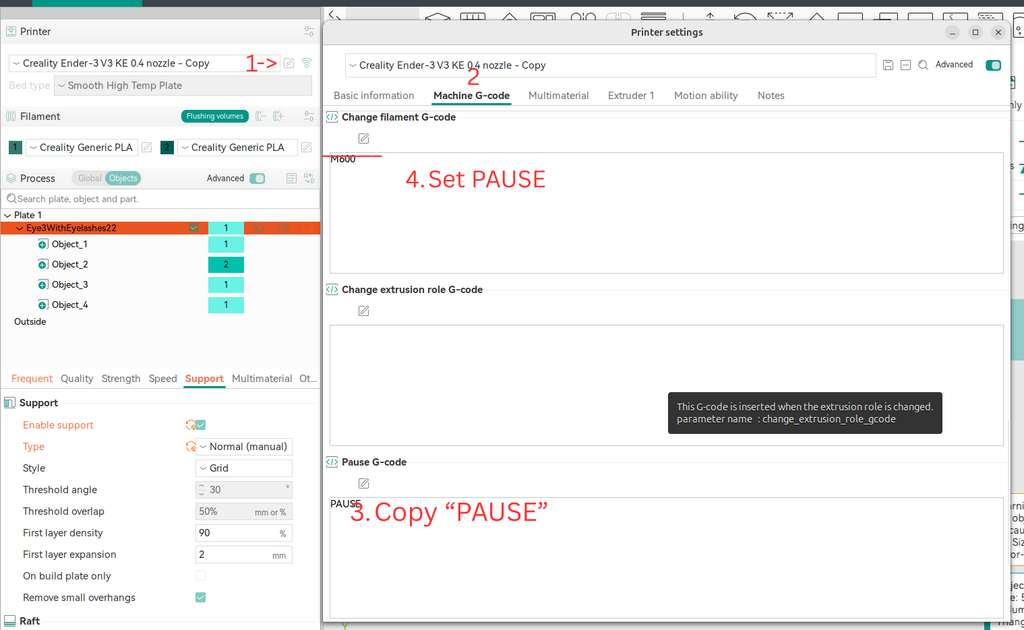
Task: Click the delete preset icon in Printer settings
Action: (905, 65)
